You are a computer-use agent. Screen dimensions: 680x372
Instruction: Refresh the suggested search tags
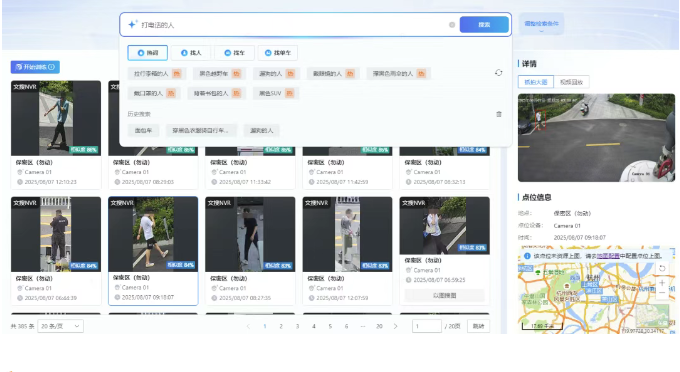click(x=498, y=73)
